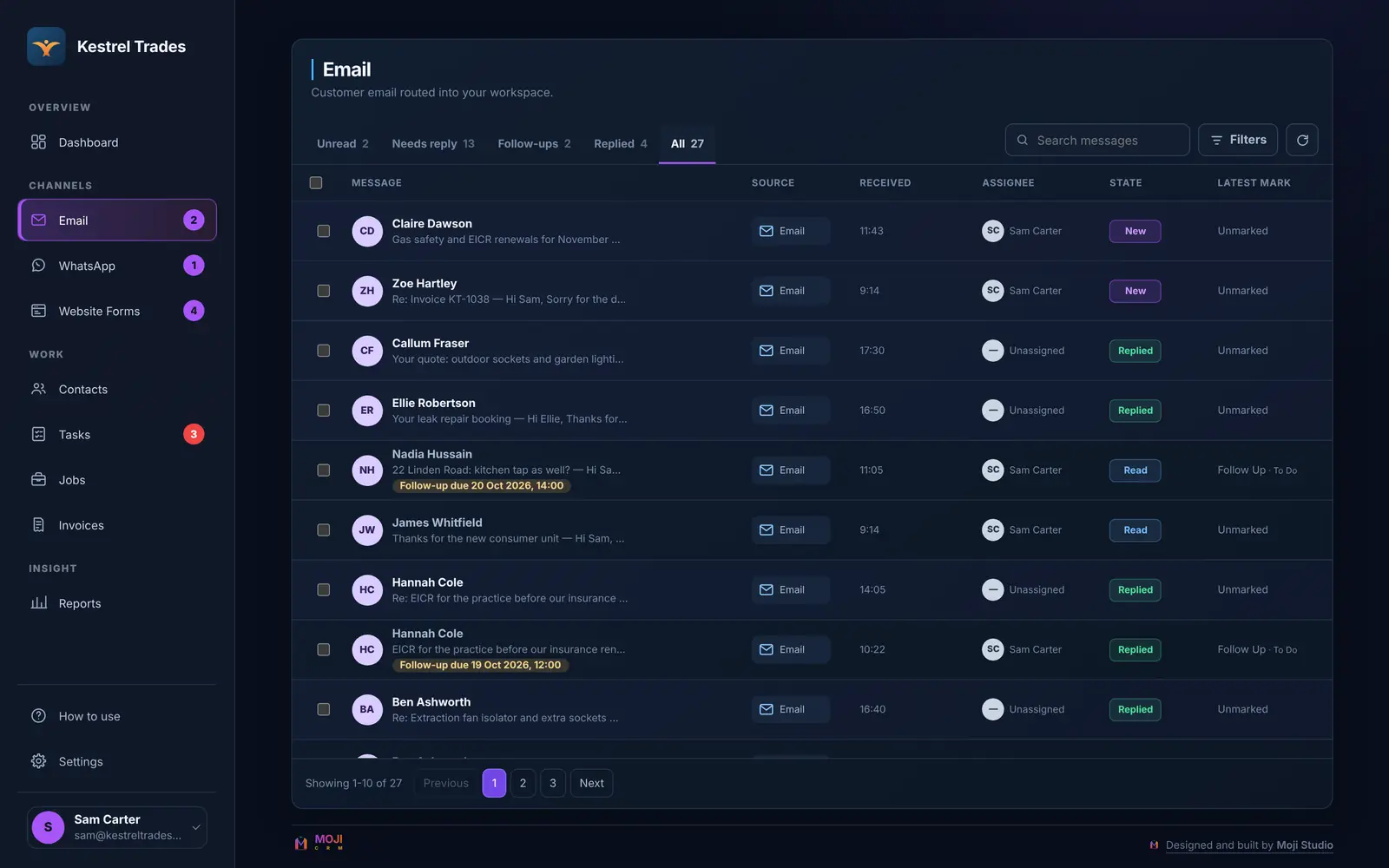
Task: Go to page 2 of messages
Action: (523, 783)
